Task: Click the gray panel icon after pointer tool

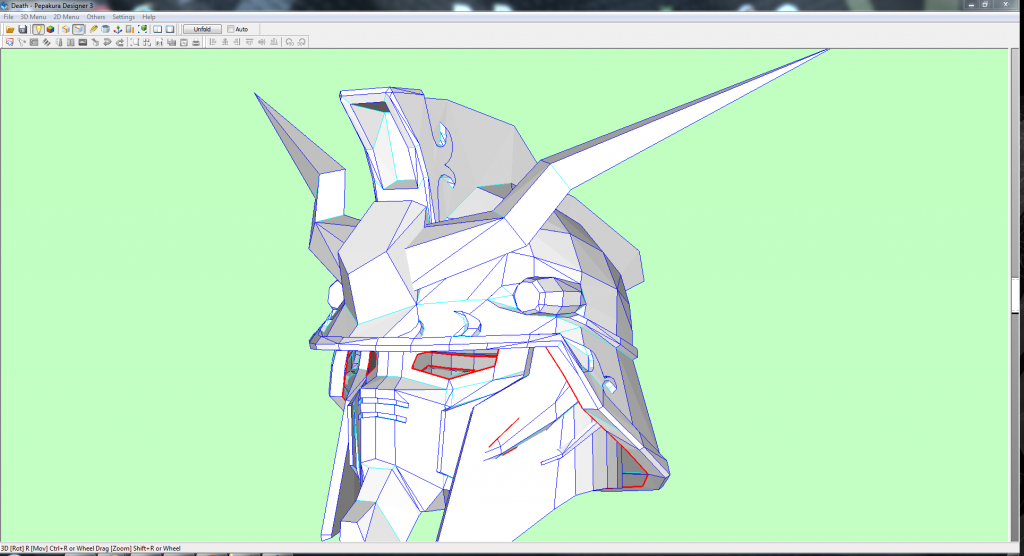Action: click(x=34, y=42)
